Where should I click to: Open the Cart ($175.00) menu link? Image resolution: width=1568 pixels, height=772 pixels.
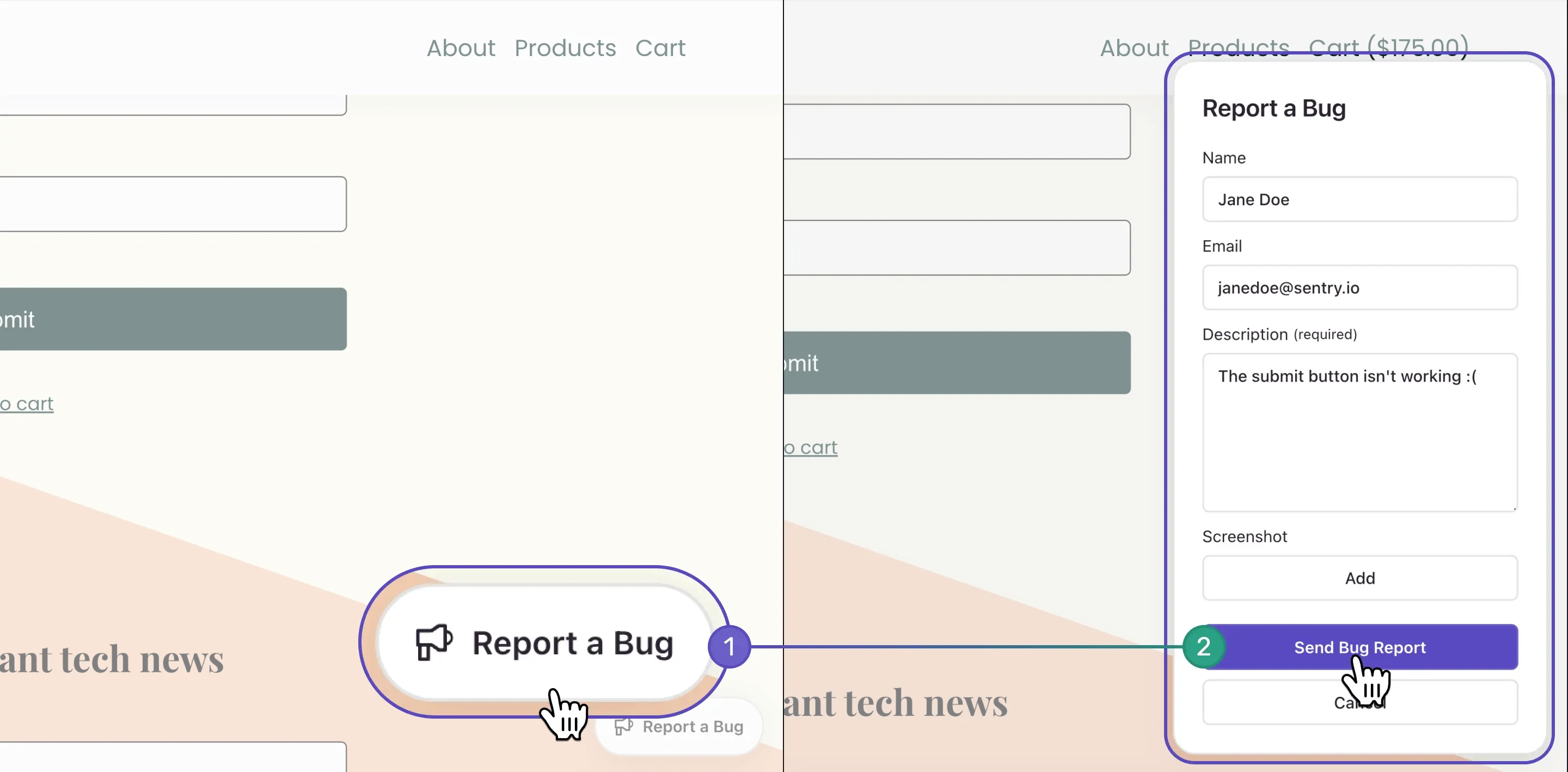click(1388, 47)
